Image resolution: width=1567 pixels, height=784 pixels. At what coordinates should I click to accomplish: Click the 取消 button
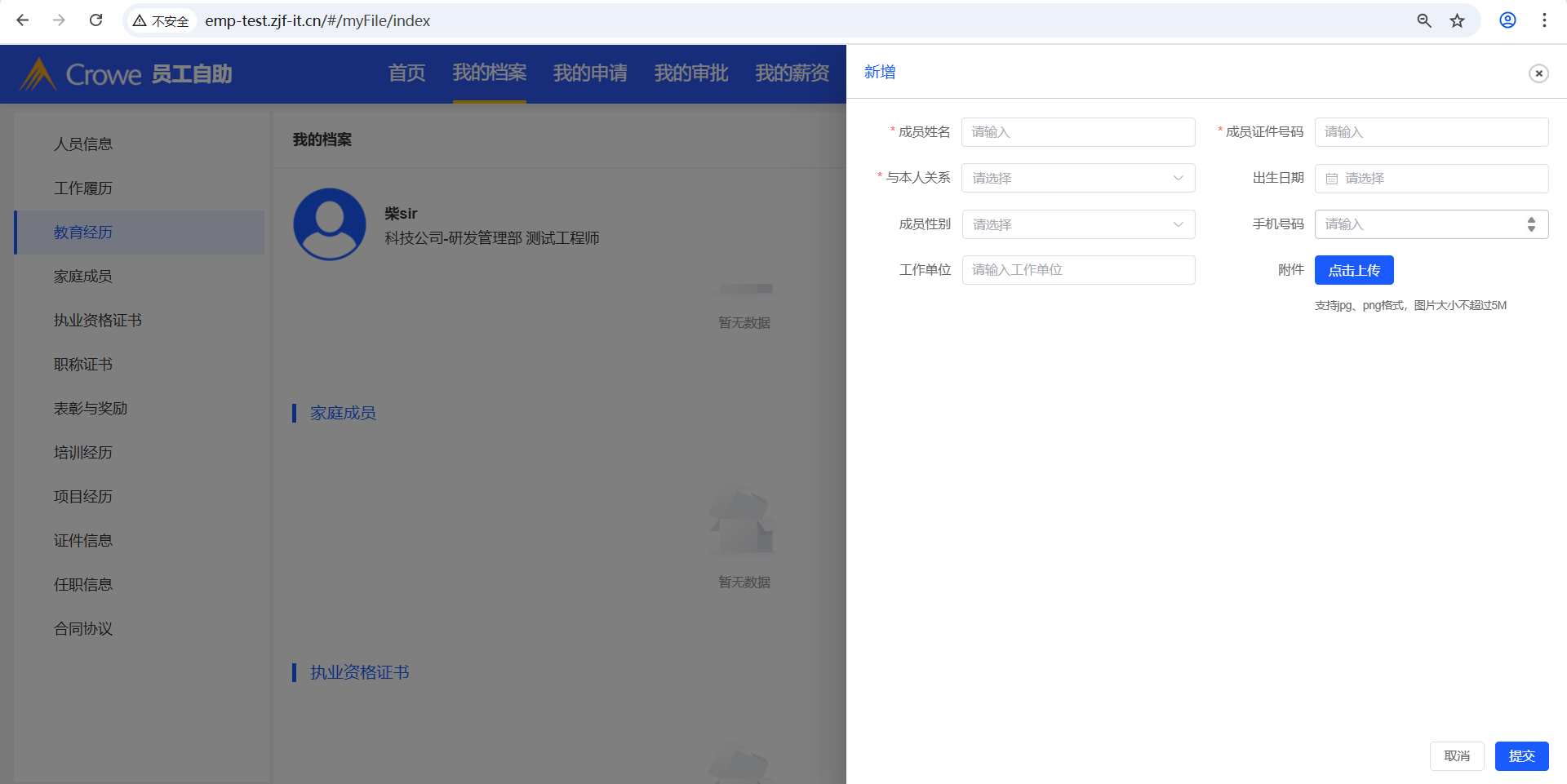click(x=1457, y=756)
